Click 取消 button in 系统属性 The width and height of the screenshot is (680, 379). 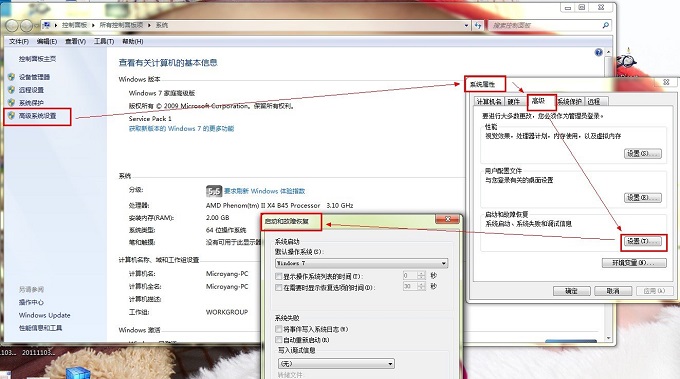[612, 291]
